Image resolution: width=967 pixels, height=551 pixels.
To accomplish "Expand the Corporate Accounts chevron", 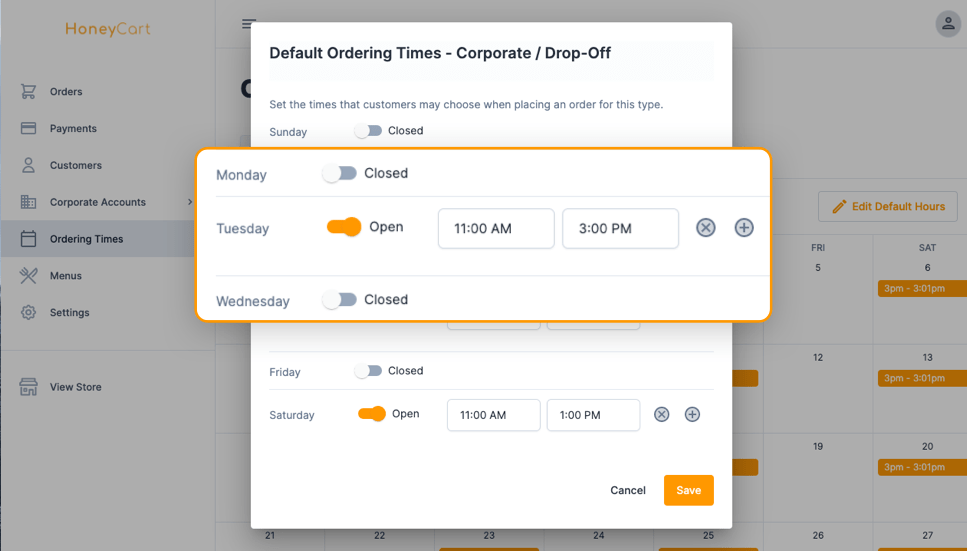I will 189,202.
